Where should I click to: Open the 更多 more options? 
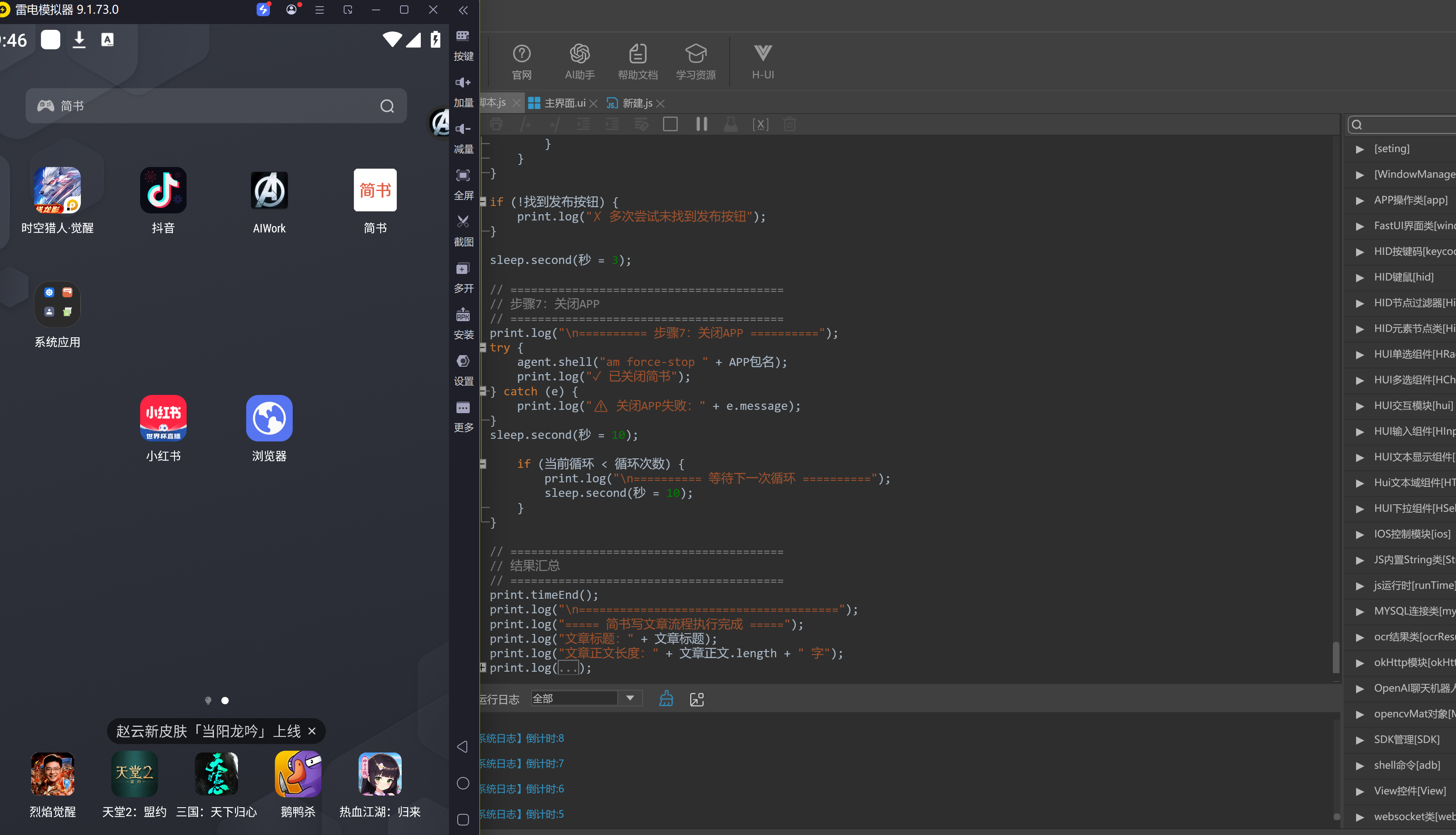(463, 417)
